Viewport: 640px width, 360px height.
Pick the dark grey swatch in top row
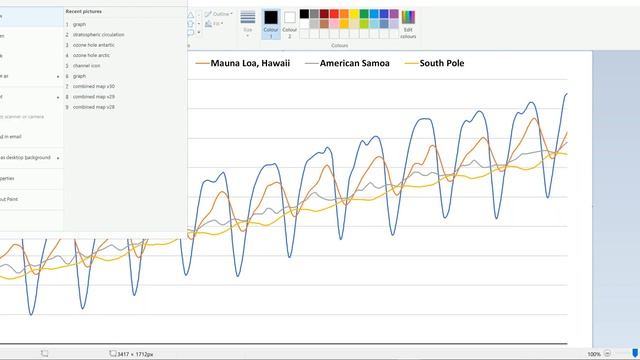coord(314,14)
